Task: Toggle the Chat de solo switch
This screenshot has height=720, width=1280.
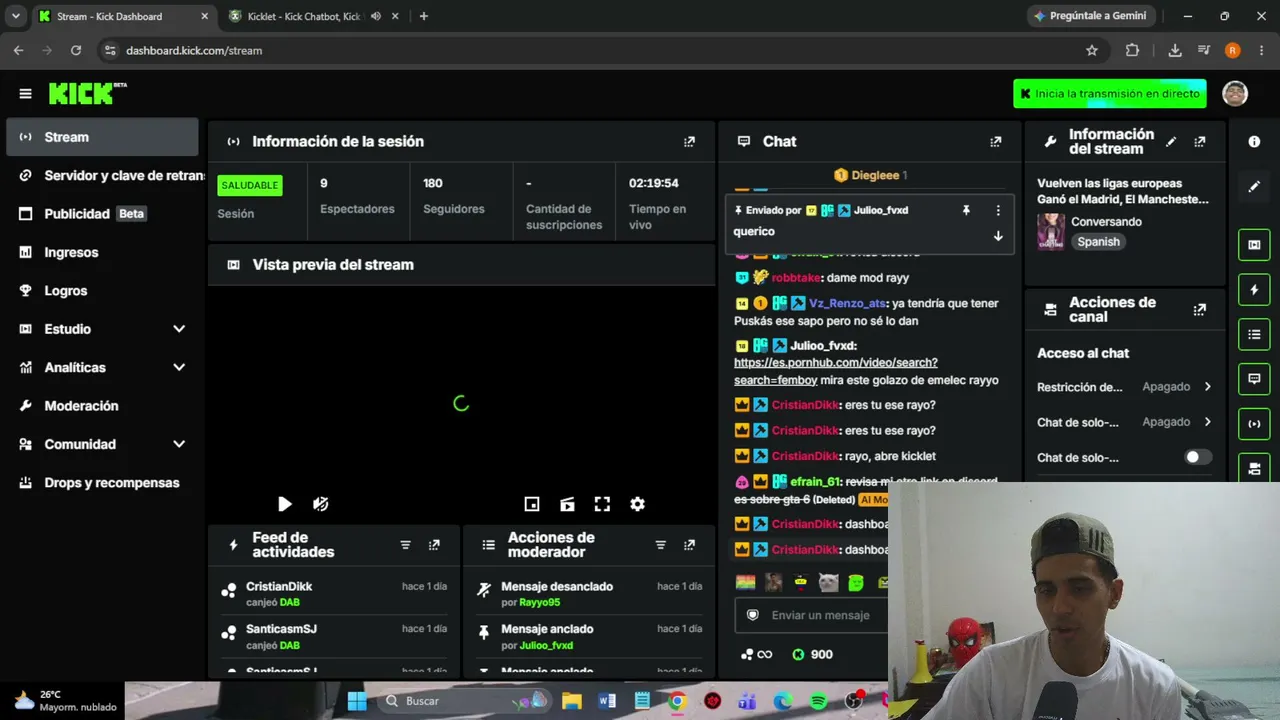Action: pyautogui.click(x=1198, y=457)
